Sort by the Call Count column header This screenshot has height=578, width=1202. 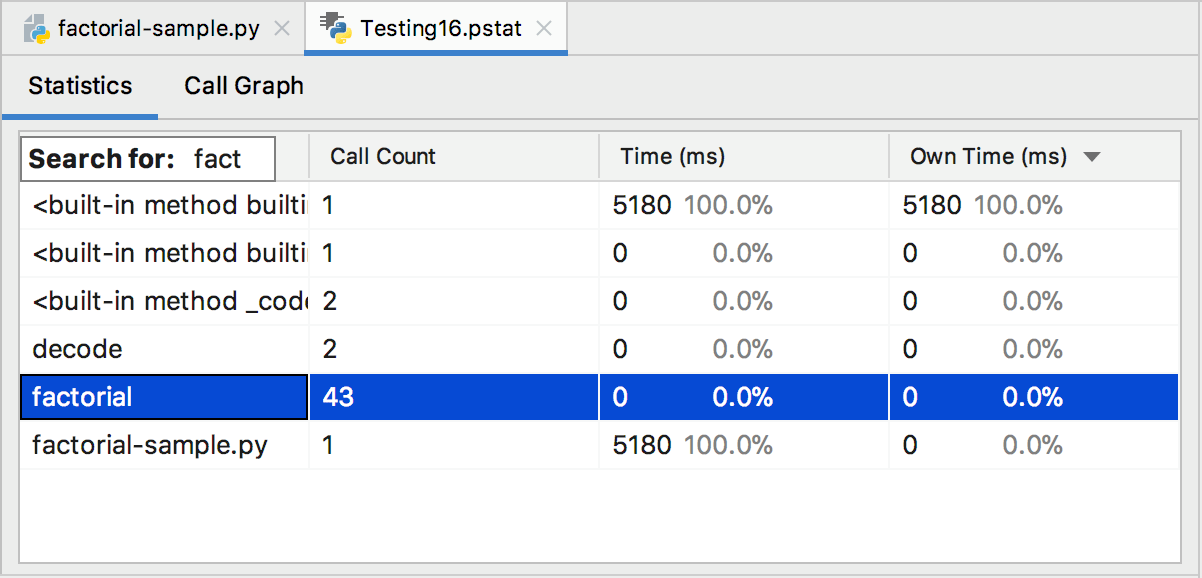coord(383,157)
